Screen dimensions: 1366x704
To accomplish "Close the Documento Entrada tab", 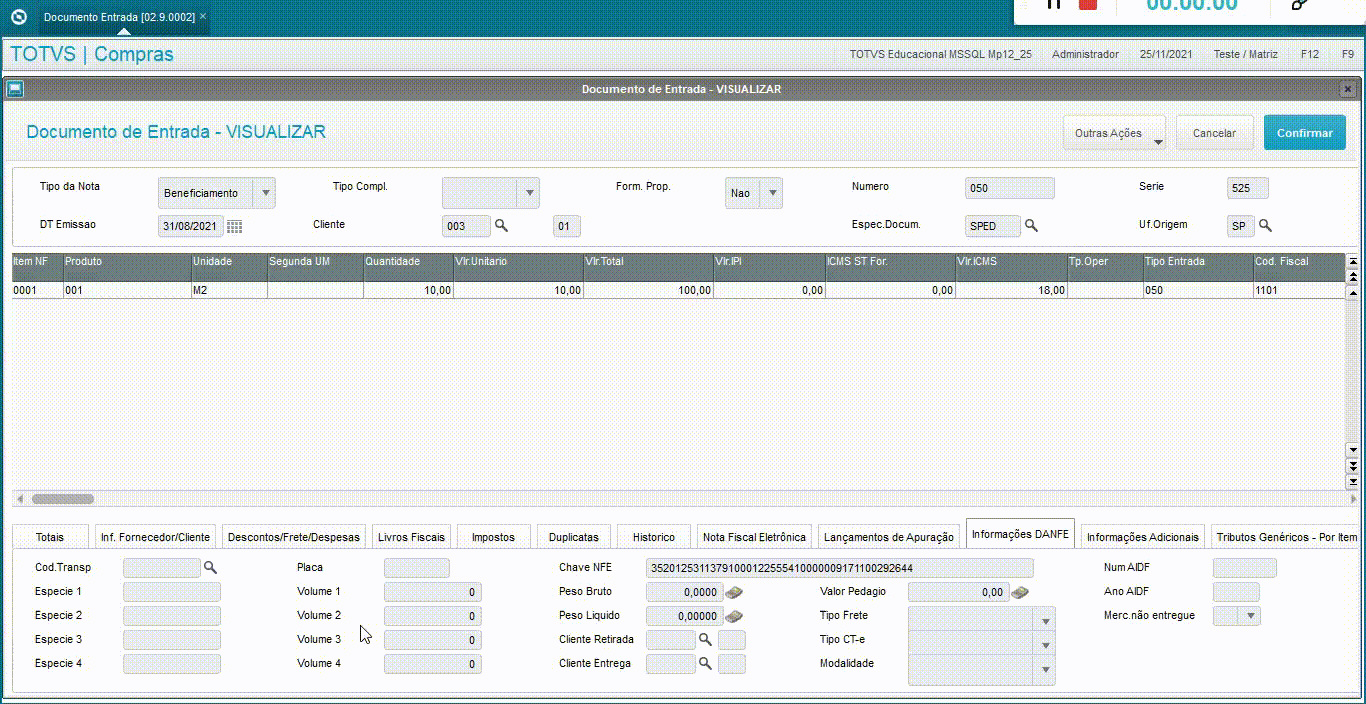I will 203,17.
